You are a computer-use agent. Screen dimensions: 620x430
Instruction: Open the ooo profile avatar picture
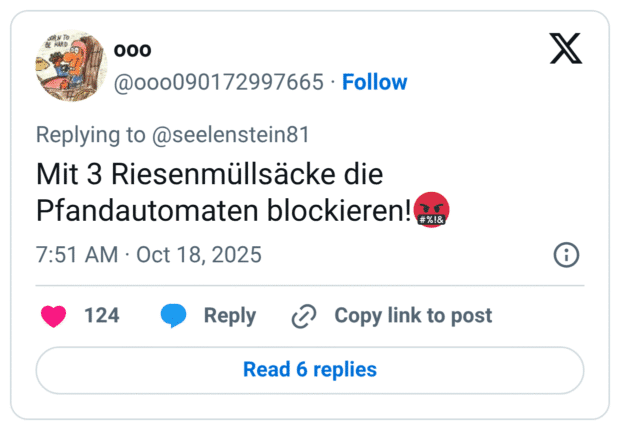[x=68, y=65]
